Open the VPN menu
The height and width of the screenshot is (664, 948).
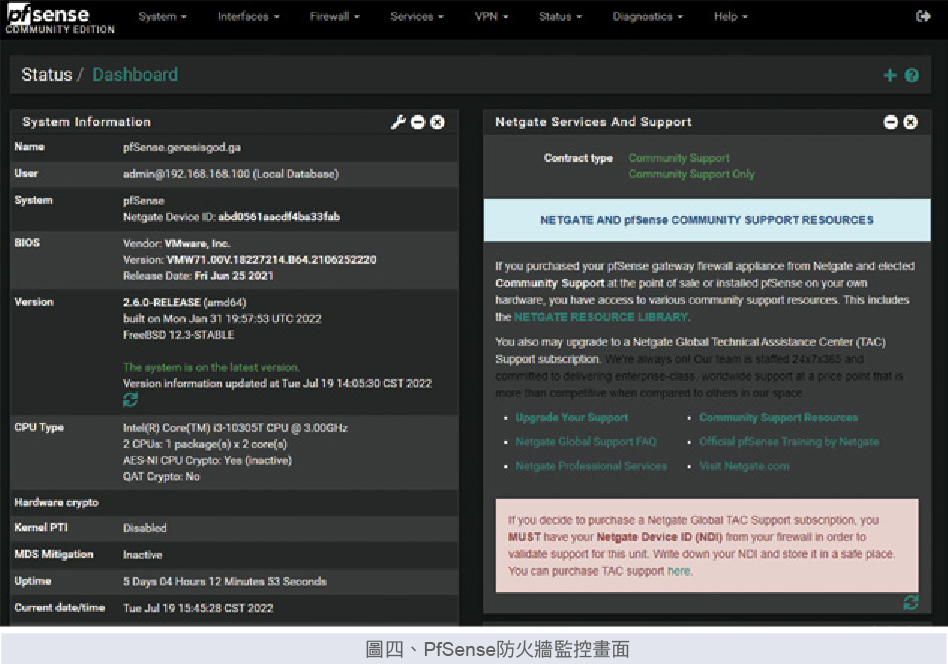pyautogui.click(x=491, y=17)
